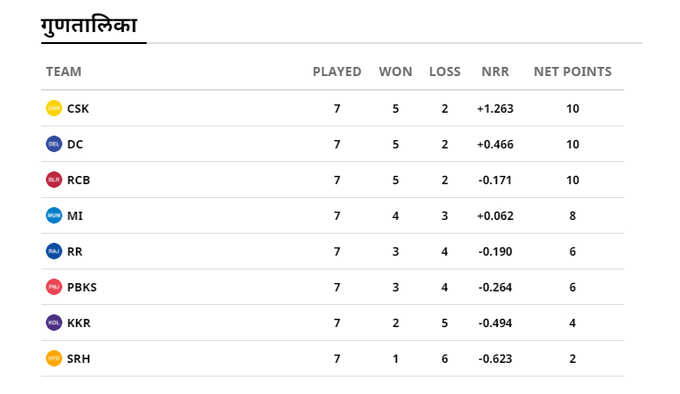
Task: Select SRH's net points value 2
Action: coord(572,358)
